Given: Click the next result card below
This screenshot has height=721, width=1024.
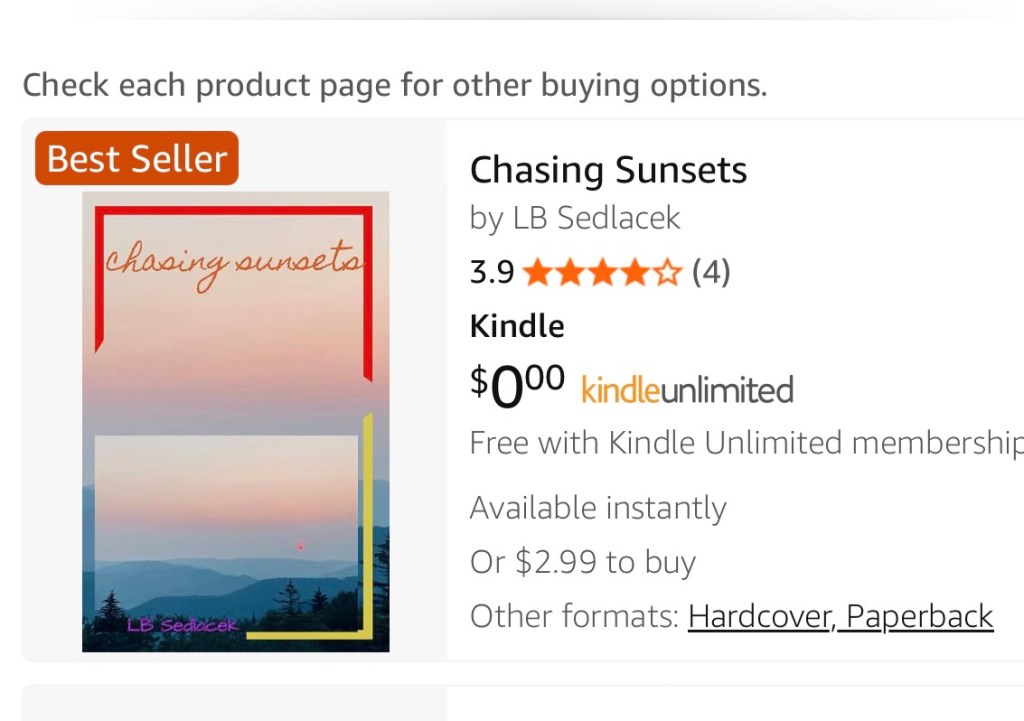Looking at the screenshot, I should pyautogui.click(x=520, y=703).
